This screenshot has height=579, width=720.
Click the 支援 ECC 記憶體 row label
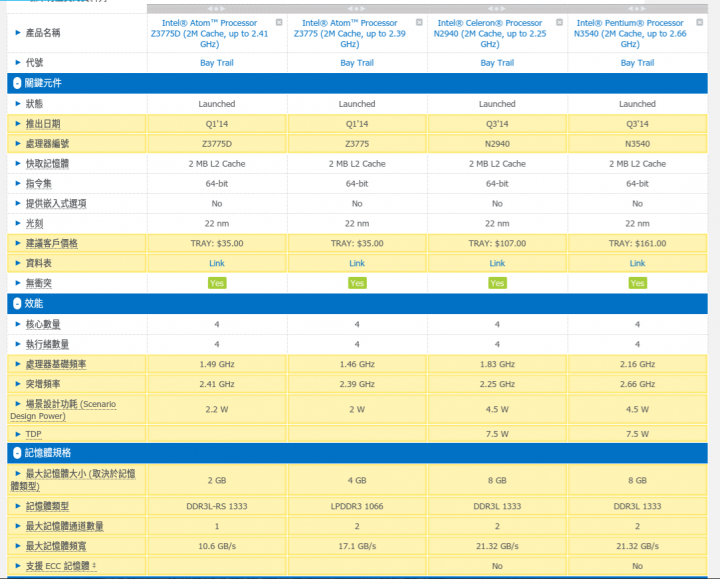pos(61,566)
